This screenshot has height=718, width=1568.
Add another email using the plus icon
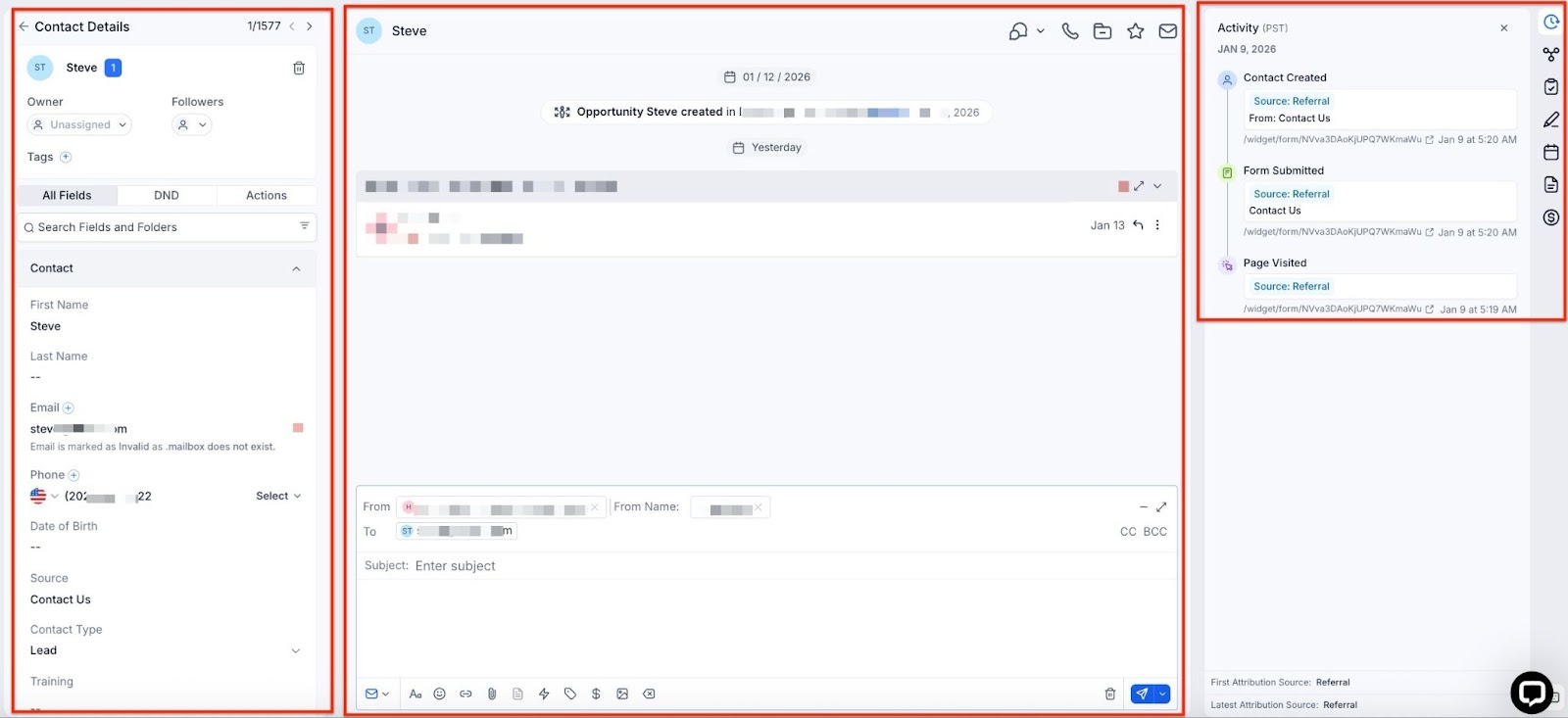click(x=69, y=407)
